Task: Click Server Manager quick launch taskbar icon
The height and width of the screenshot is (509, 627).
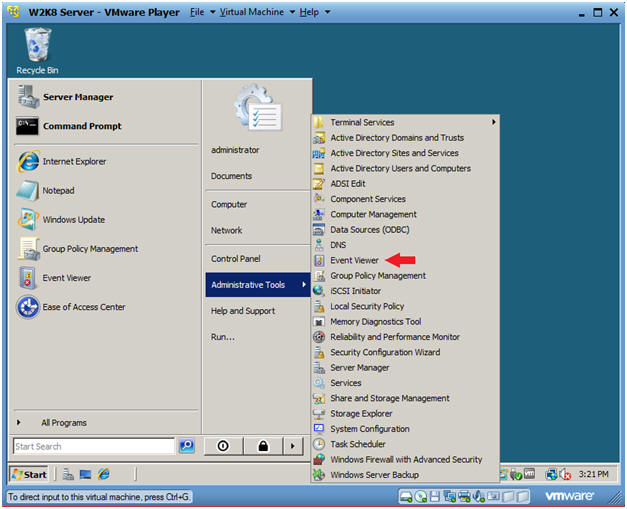Action: [68, 474]
